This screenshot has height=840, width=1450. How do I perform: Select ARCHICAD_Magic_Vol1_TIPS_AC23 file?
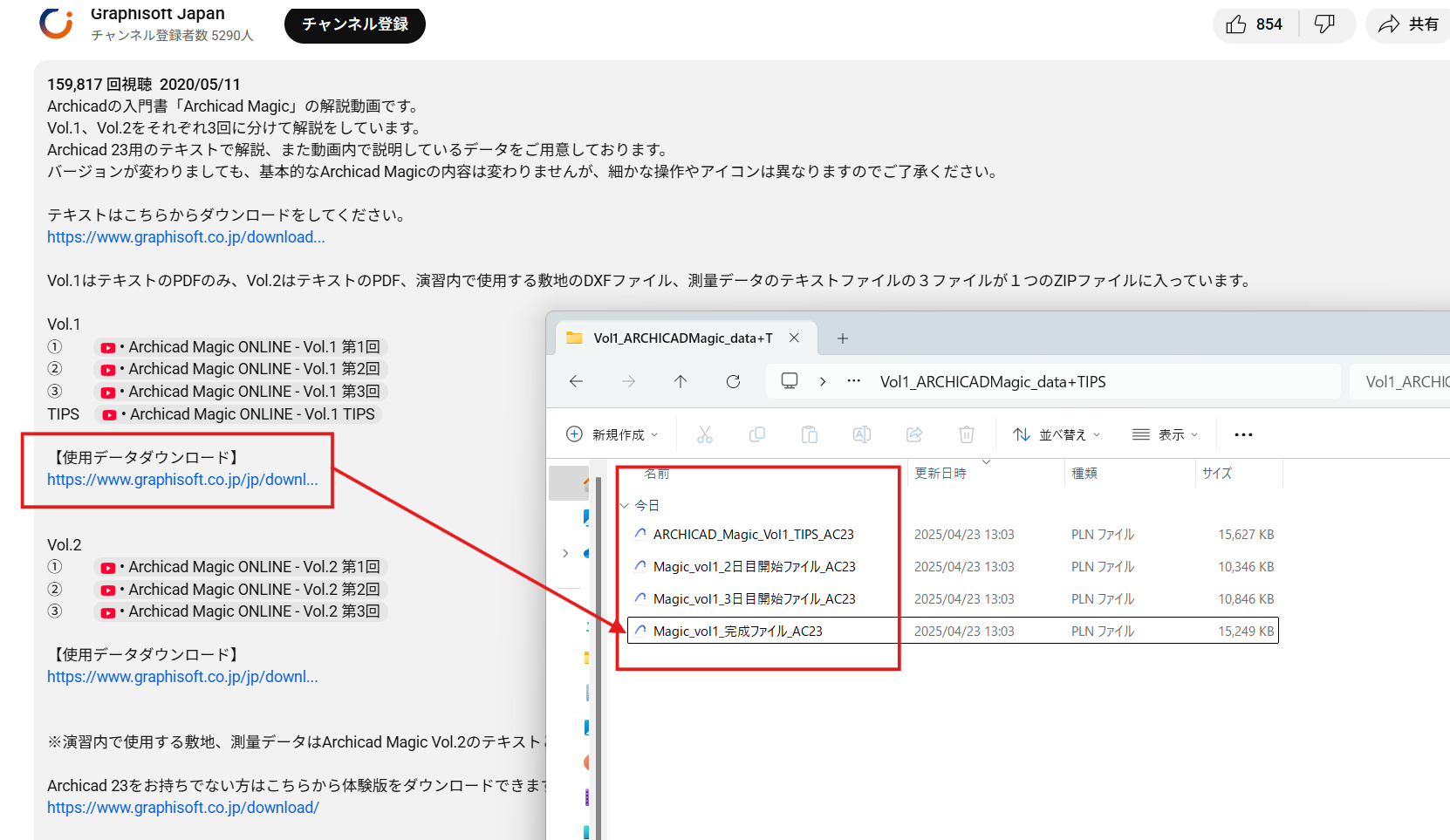(x=753, y=535)
